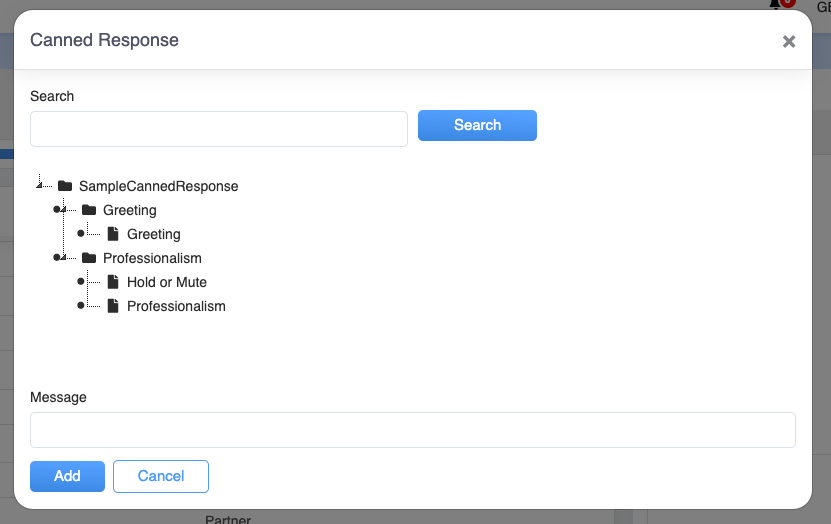Viewport: 831px width, 524px height.
Task: Click the SampleCannedResponse root folder icon
Action: [65, 186]
